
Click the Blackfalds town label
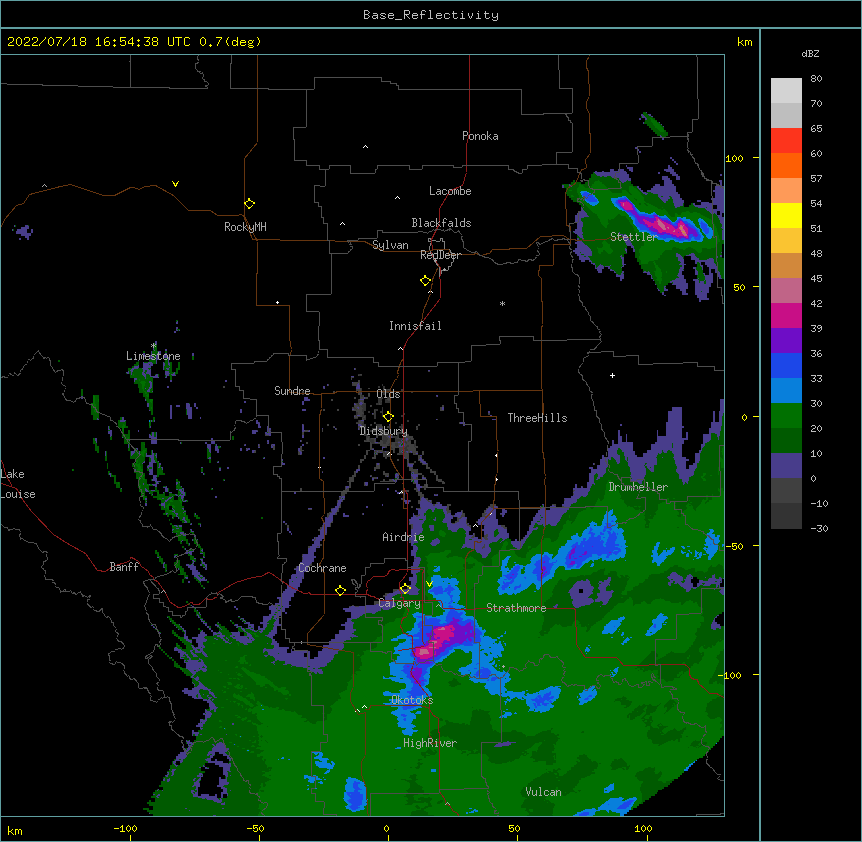tap(441, 223)
